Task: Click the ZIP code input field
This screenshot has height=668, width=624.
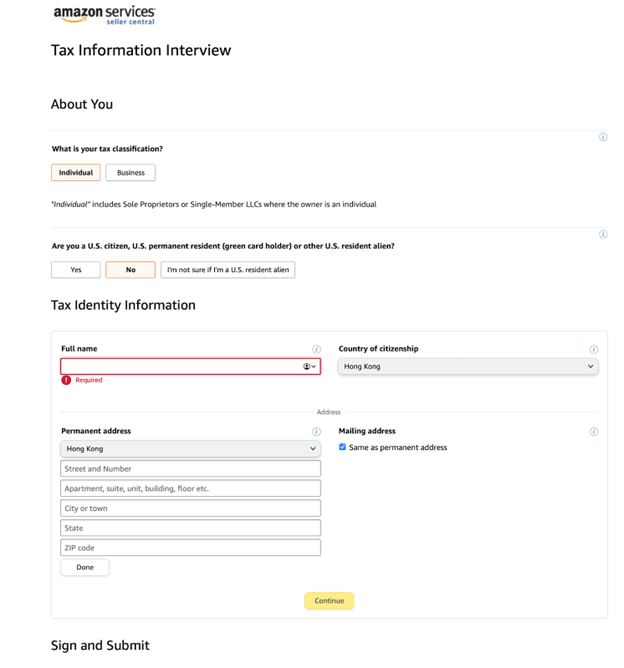Action: pos(190,547)
